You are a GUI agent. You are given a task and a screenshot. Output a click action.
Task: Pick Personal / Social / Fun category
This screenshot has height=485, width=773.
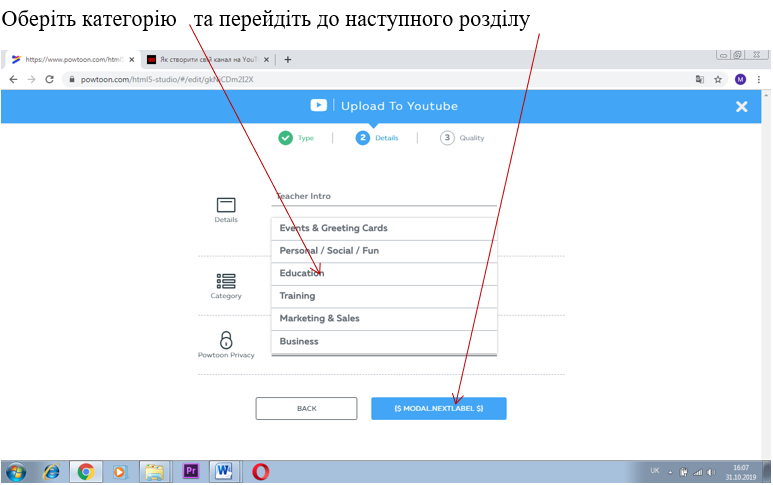click(x=384, y=251)
